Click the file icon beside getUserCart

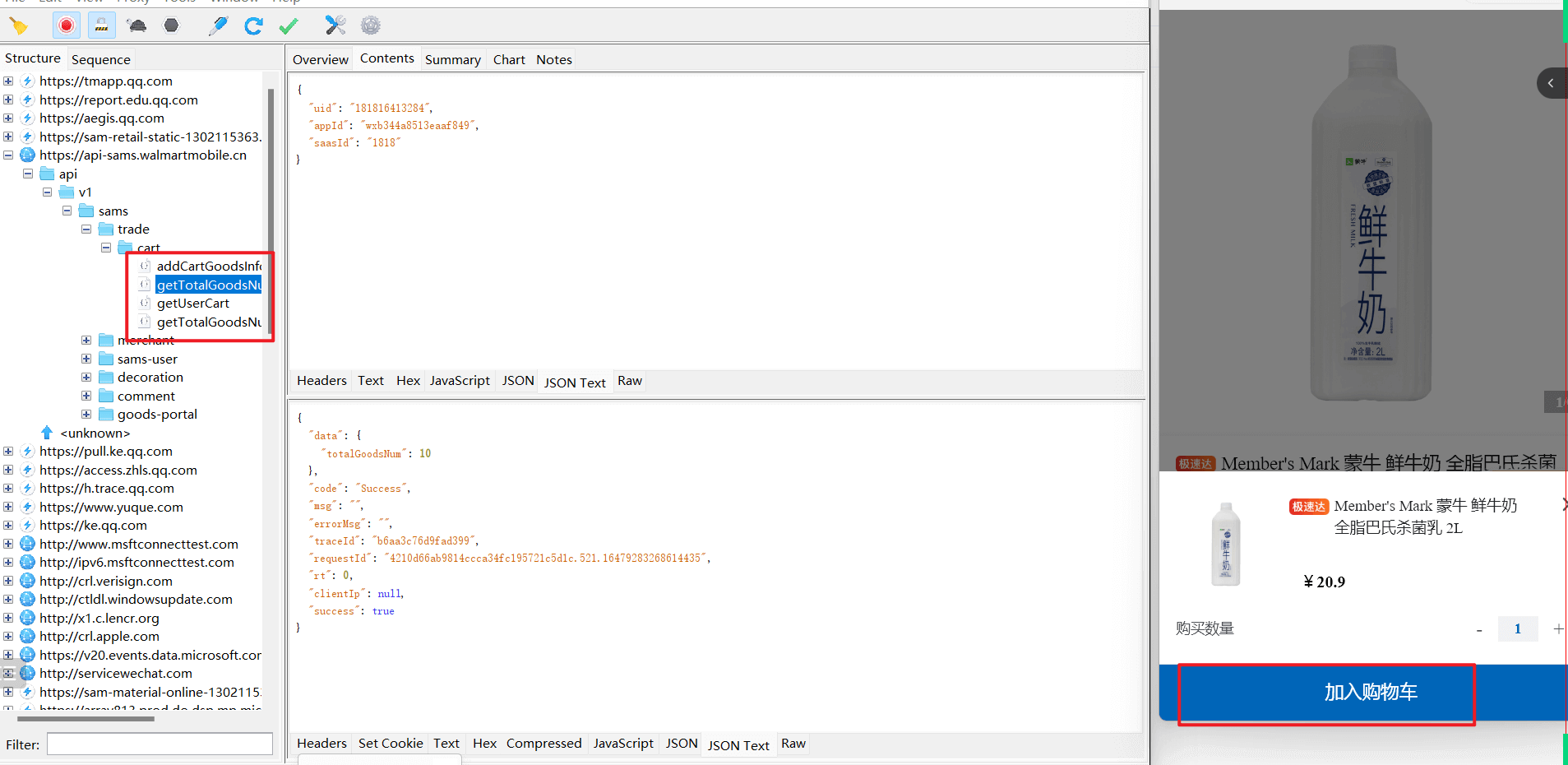point(145,303)
